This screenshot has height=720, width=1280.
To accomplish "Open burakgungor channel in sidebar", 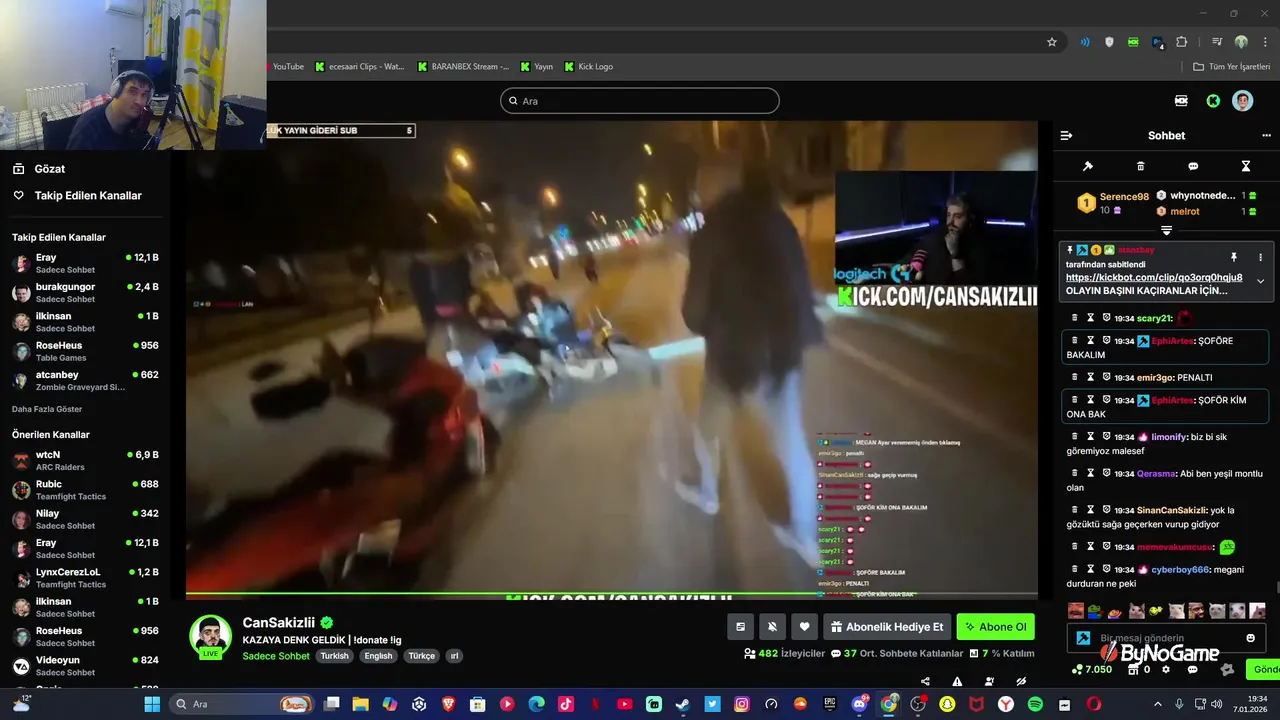I will tap(85, 292).
